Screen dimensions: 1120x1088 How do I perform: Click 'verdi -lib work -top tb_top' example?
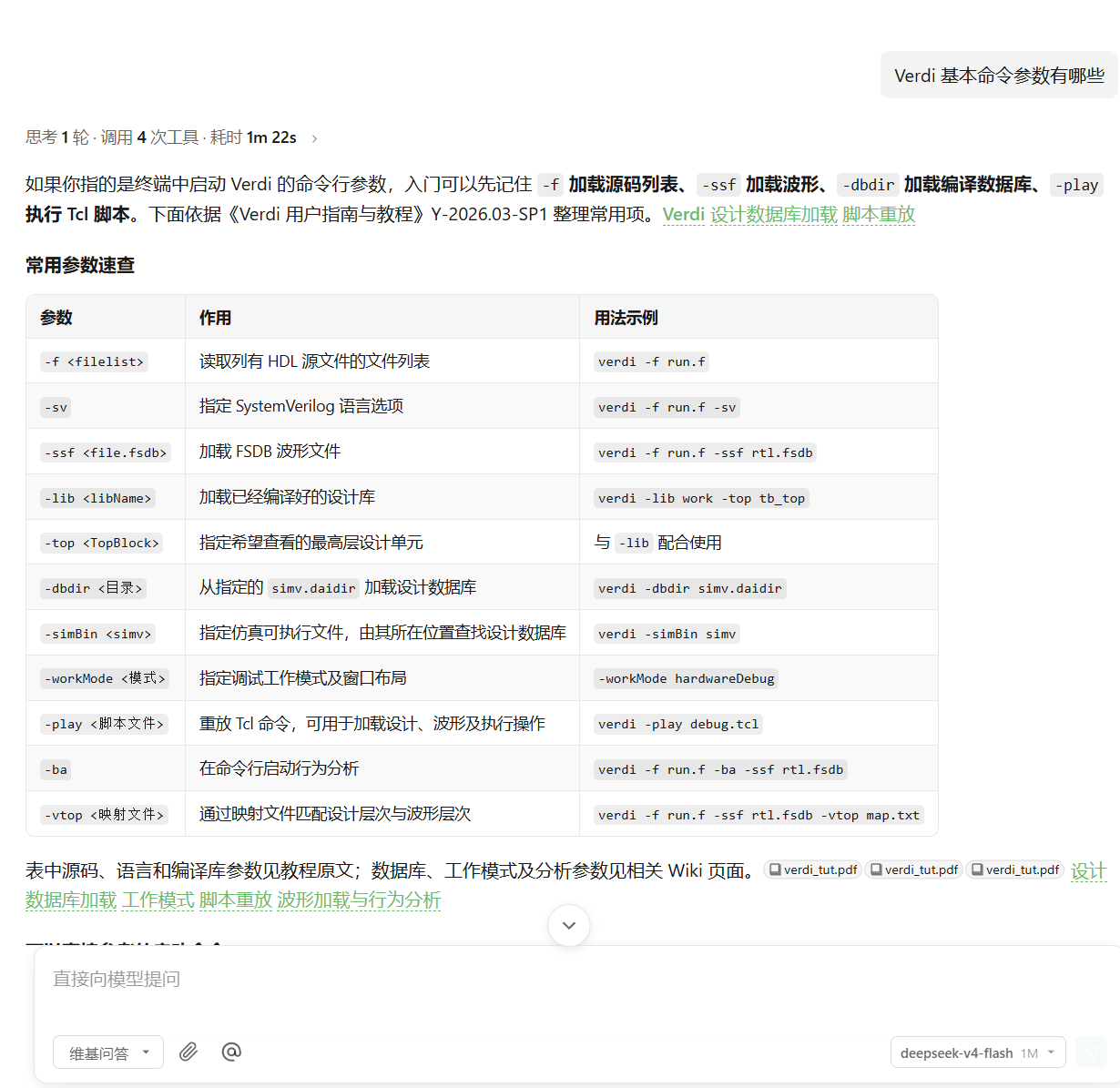(x=701, y=498)
